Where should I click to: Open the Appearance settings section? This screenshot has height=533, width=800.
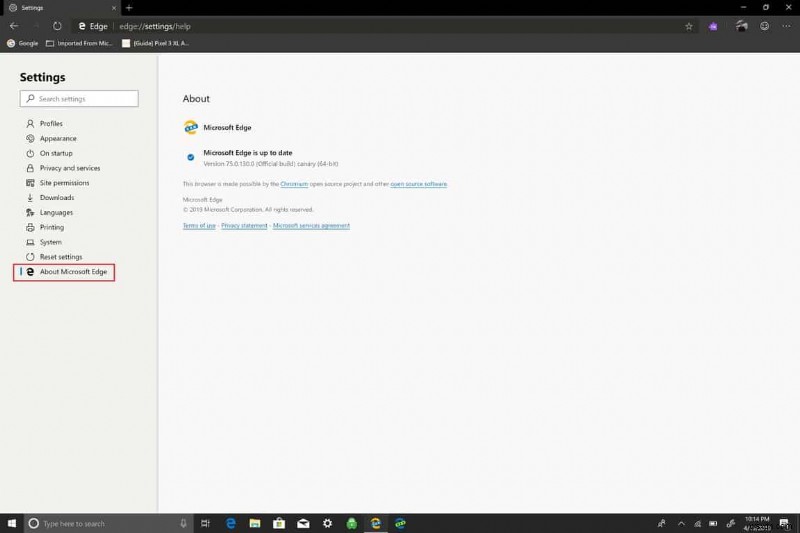[x=58, y=138]
